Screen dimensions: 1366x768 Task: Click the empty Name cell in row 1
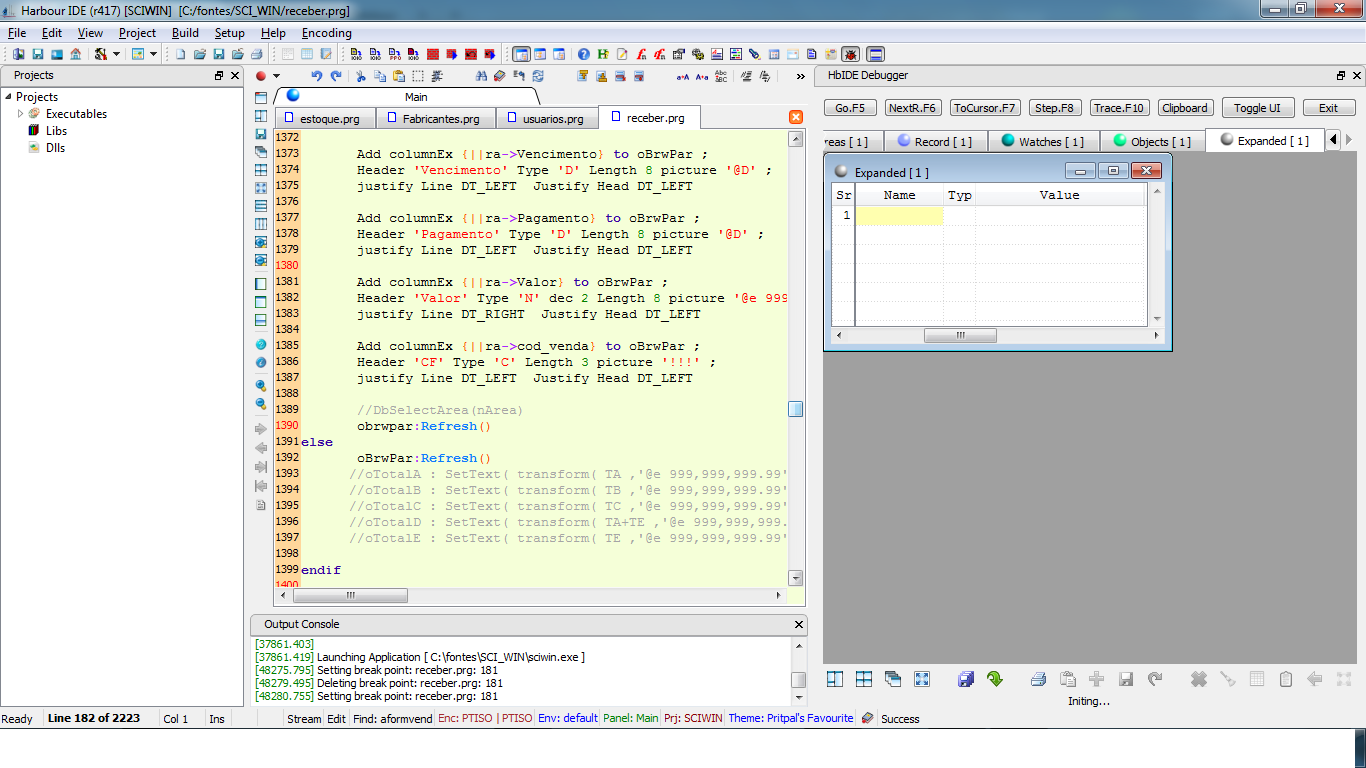[898, 216]
